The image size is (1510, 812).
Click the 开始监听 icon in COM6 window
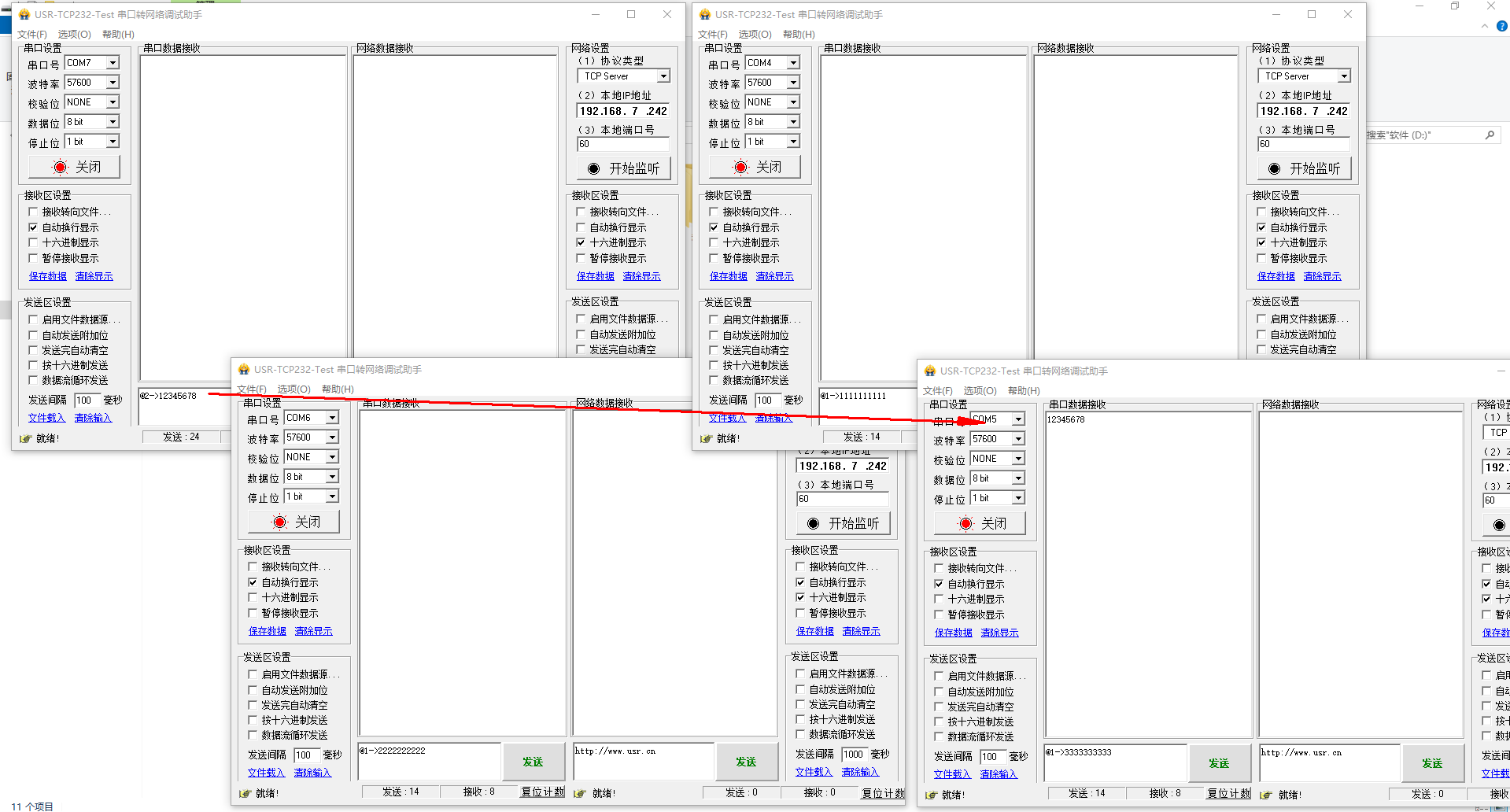813,523
